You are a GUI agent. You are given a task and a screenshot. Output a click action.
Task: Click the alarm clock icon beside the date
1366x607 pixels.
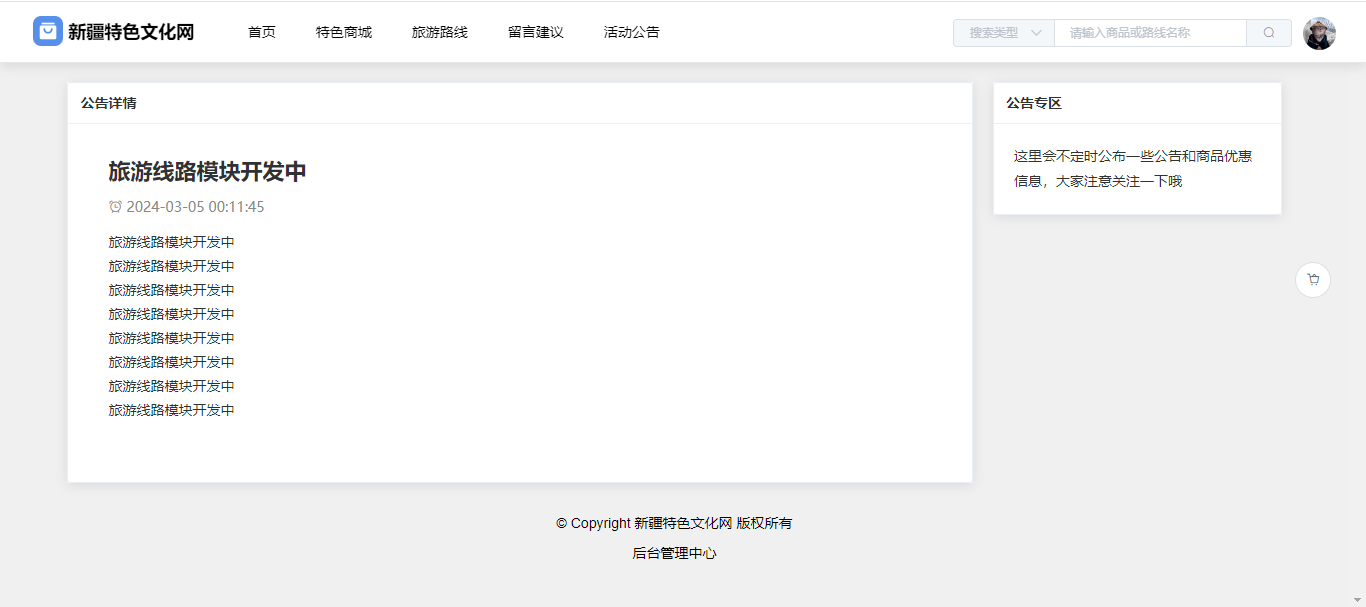[115, 207]
